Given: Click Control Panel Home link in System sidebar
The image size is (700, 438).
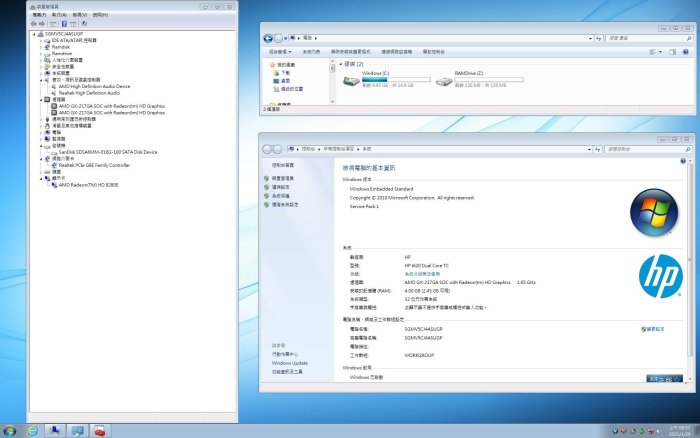Looking at the screenshot, I should click(283, 165).
